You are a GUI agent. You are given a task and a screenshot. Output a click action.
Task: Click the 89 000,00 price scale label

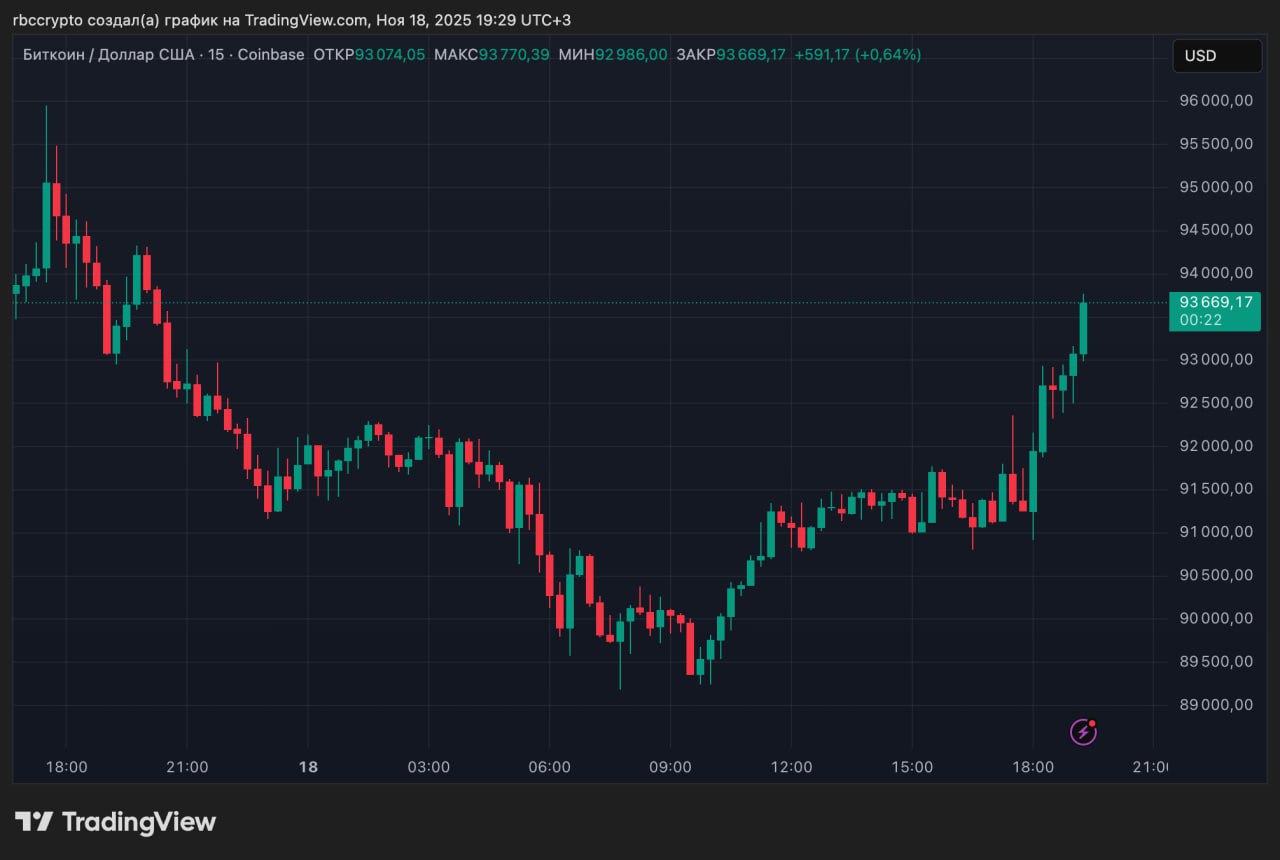tap(1215, 704)
